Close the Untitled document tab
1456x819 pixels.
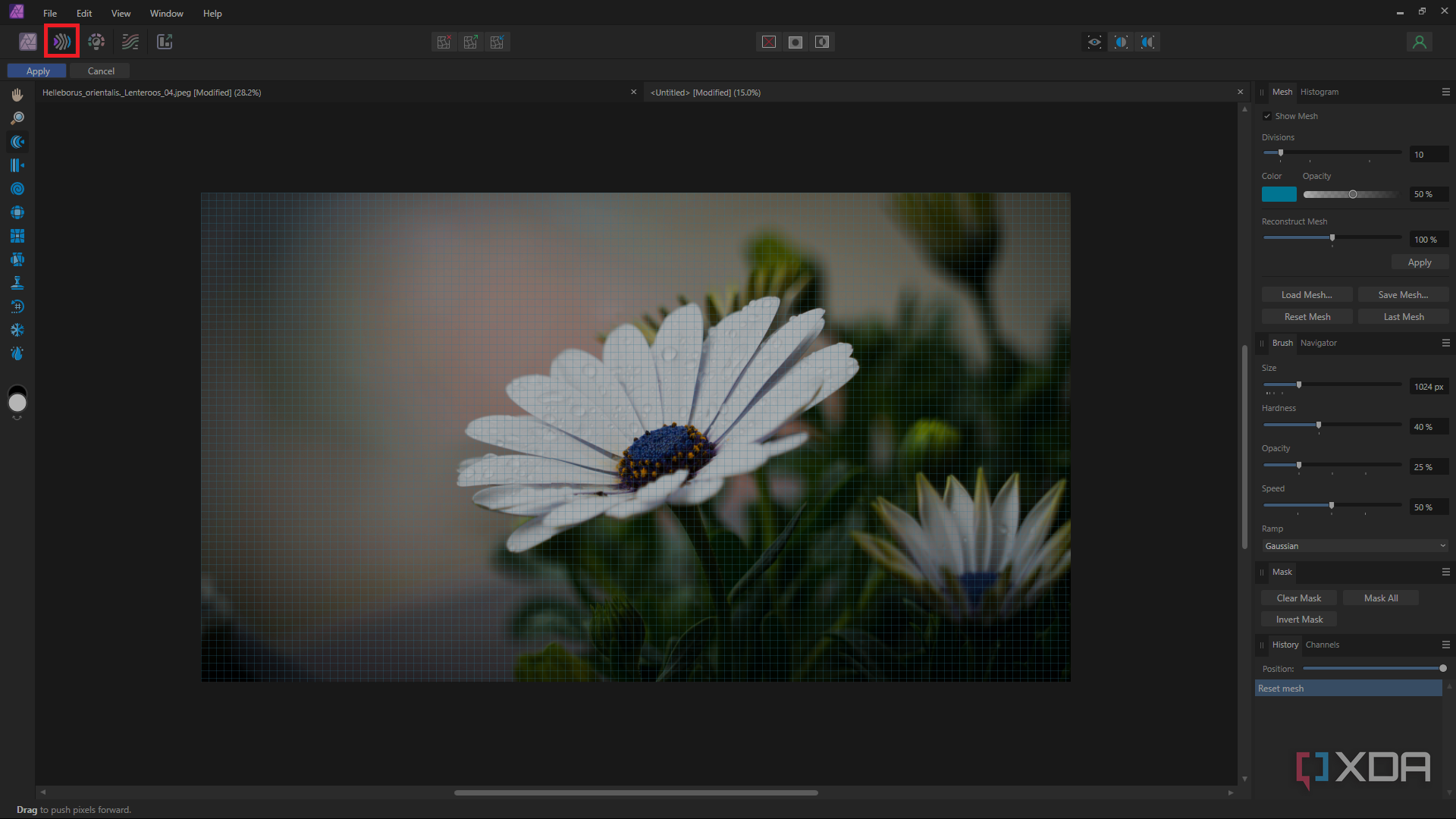click(x=1241, y=92)
